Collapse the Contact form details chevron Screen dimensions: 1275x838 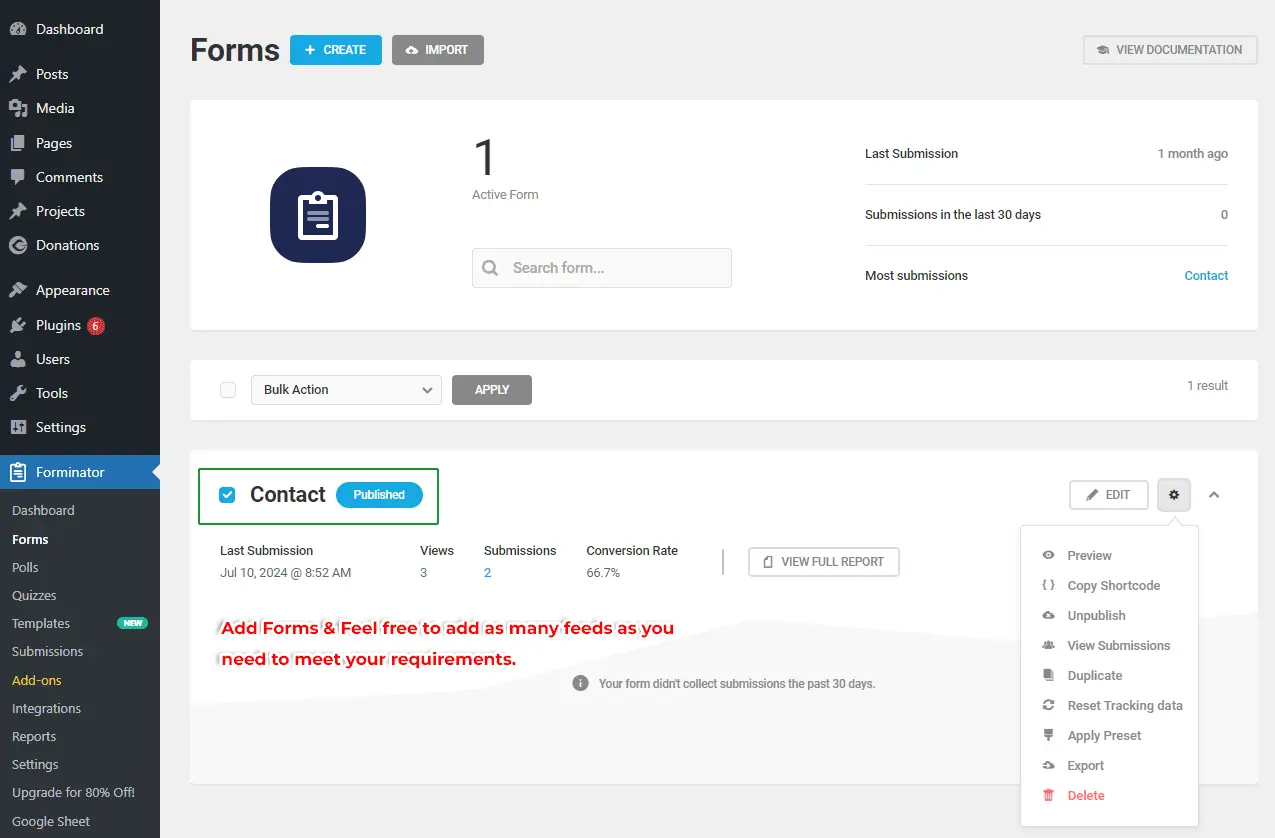[1214, 495]
